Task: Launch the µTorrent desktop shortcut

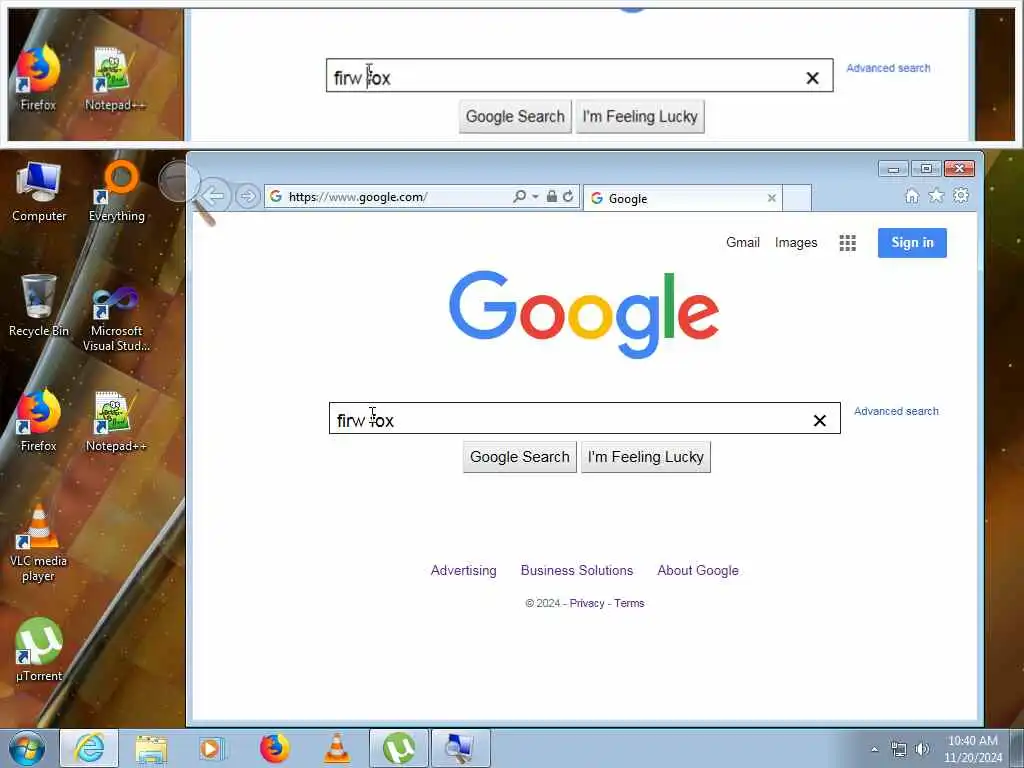Action: click(39, 650)
